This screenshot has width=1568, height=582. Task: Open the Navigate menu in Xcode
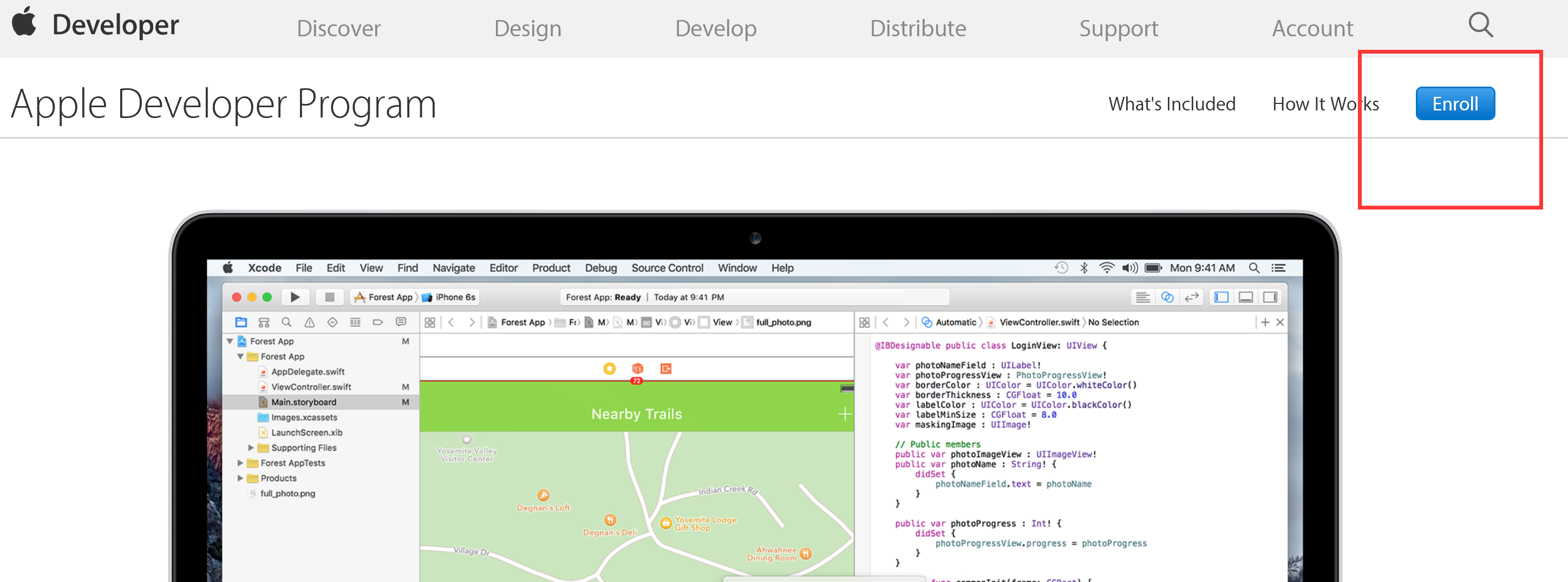click(x=454, y=268)
